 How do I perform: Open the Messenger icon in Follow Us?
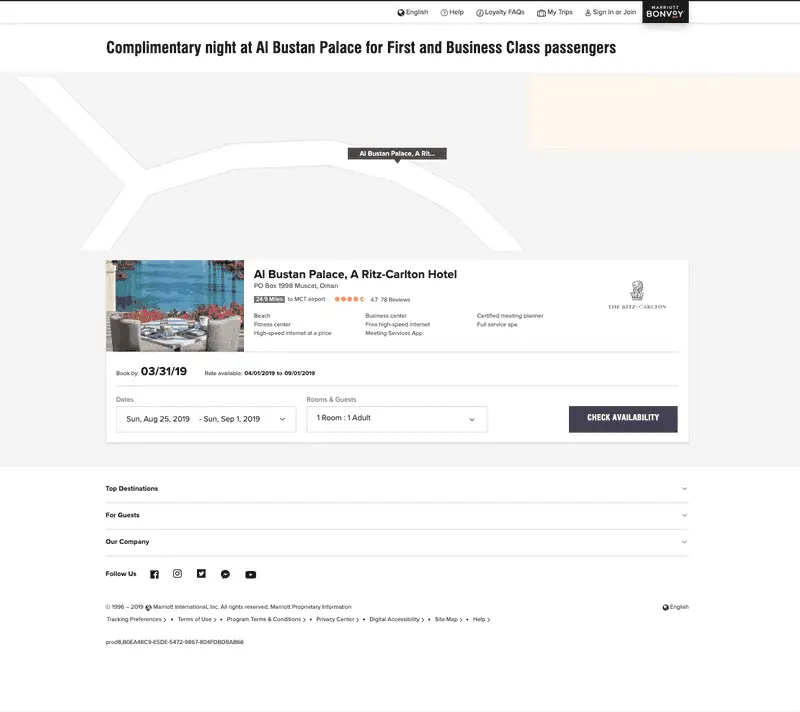[226, 574]
